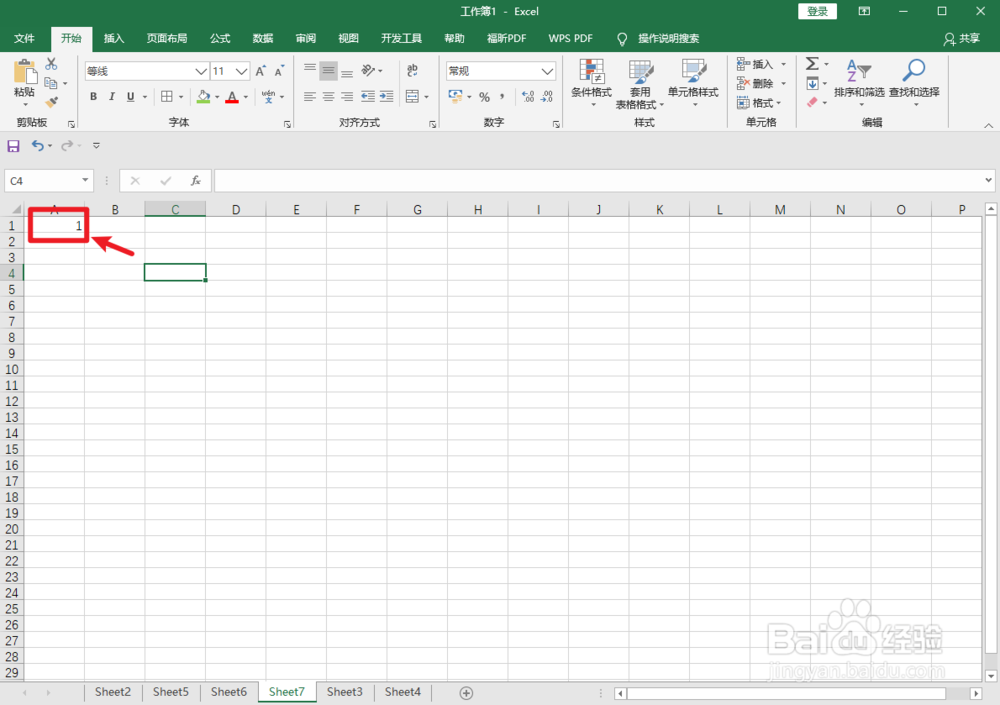Click the fill color bucket icon
1000x705 pixels.
203,96
